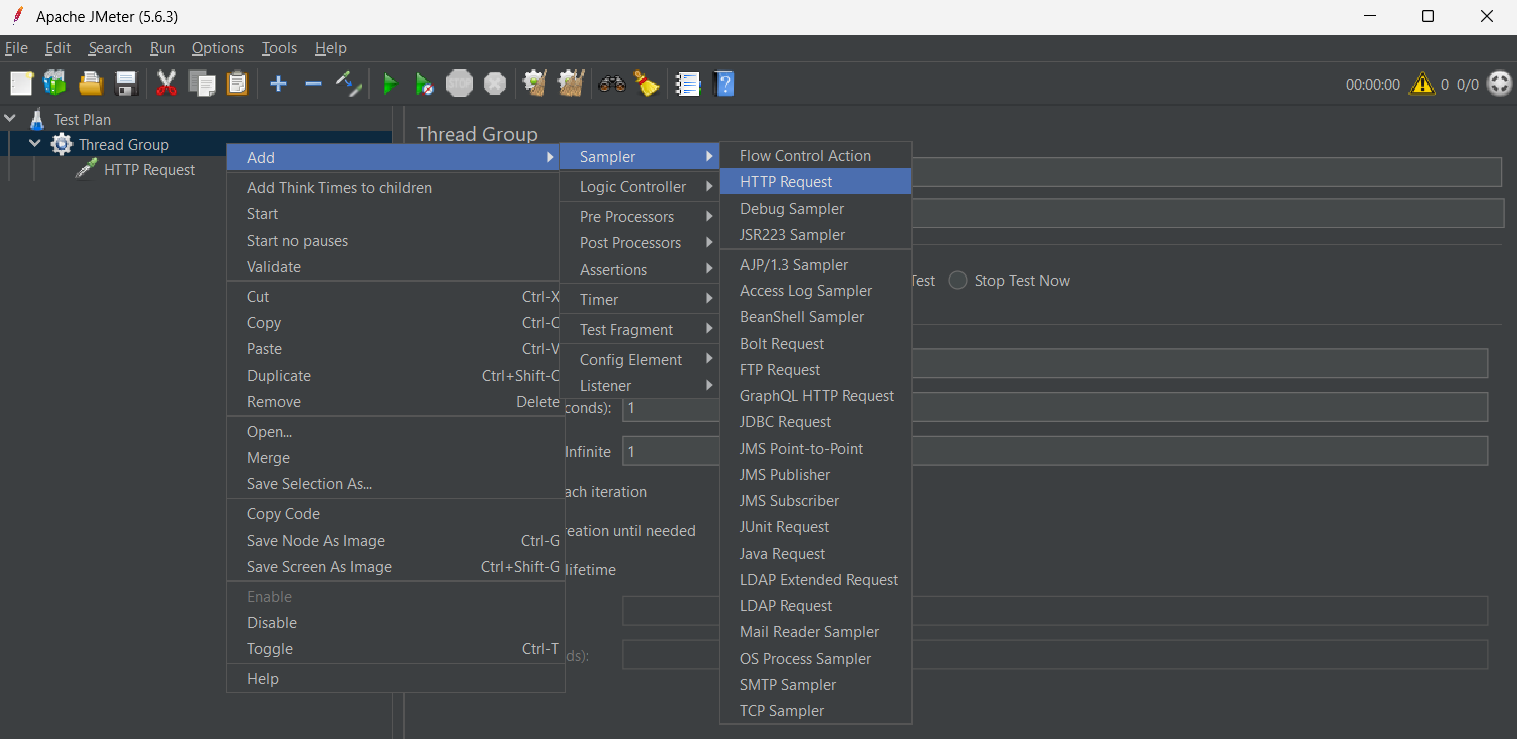Select Disable in context menu
Viewport: 1517px width, 739px height.
[x=395, y=623]
